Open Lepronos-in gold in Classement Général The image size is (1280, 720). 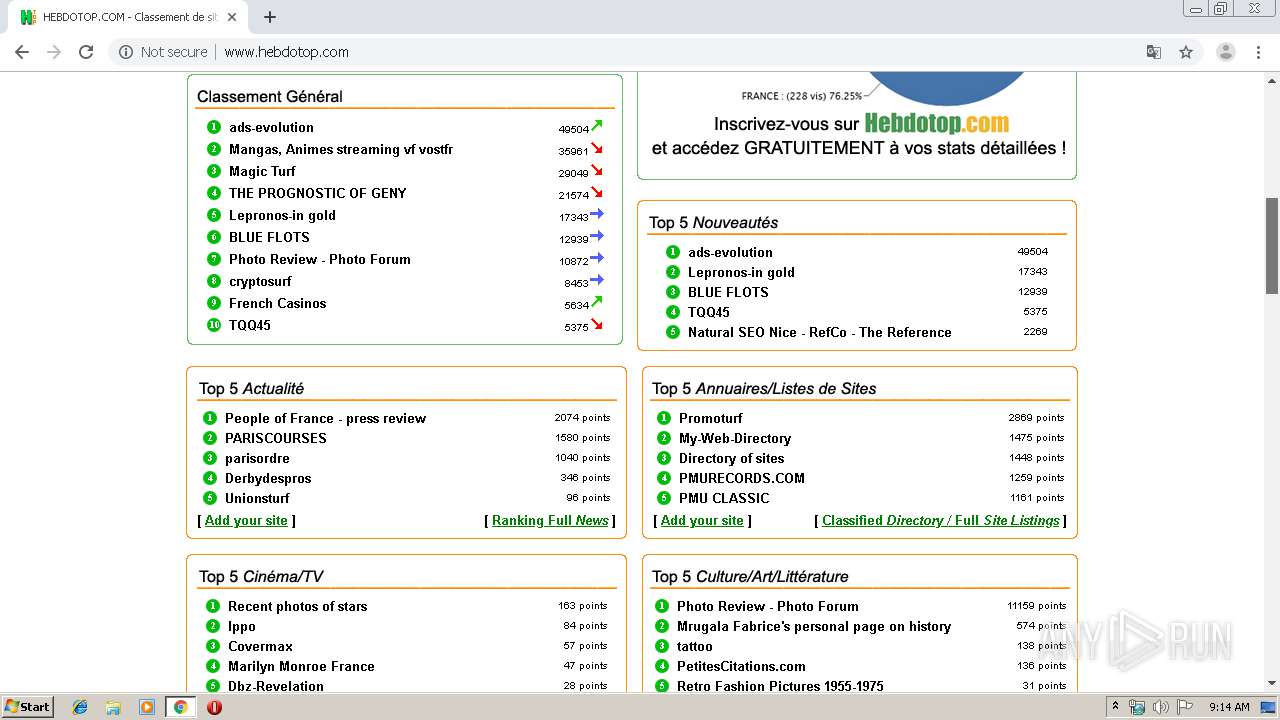click(x=282, y=215)
